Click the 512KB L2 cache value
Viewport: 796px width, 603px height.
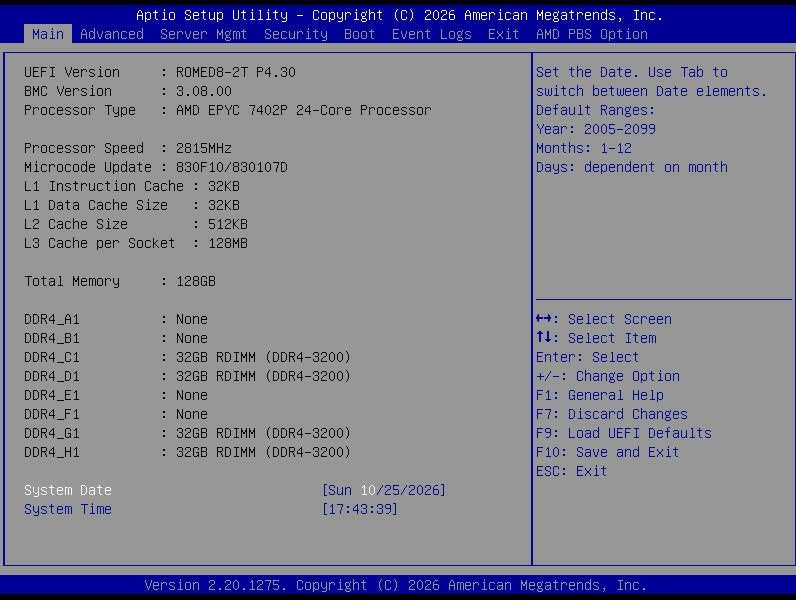point(227,224)
